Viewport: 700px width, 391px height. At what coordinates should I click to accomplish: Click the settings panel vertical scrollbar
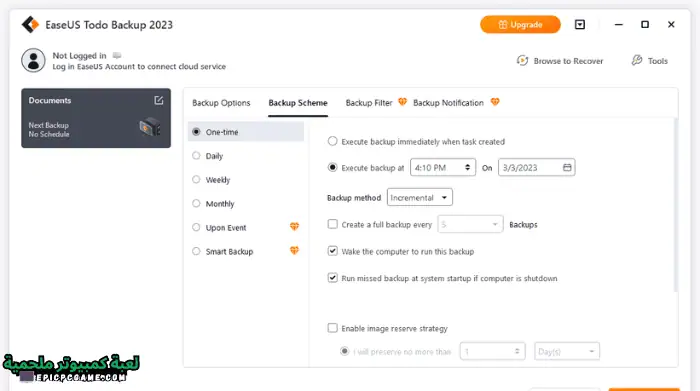click(x=676, y=205)
